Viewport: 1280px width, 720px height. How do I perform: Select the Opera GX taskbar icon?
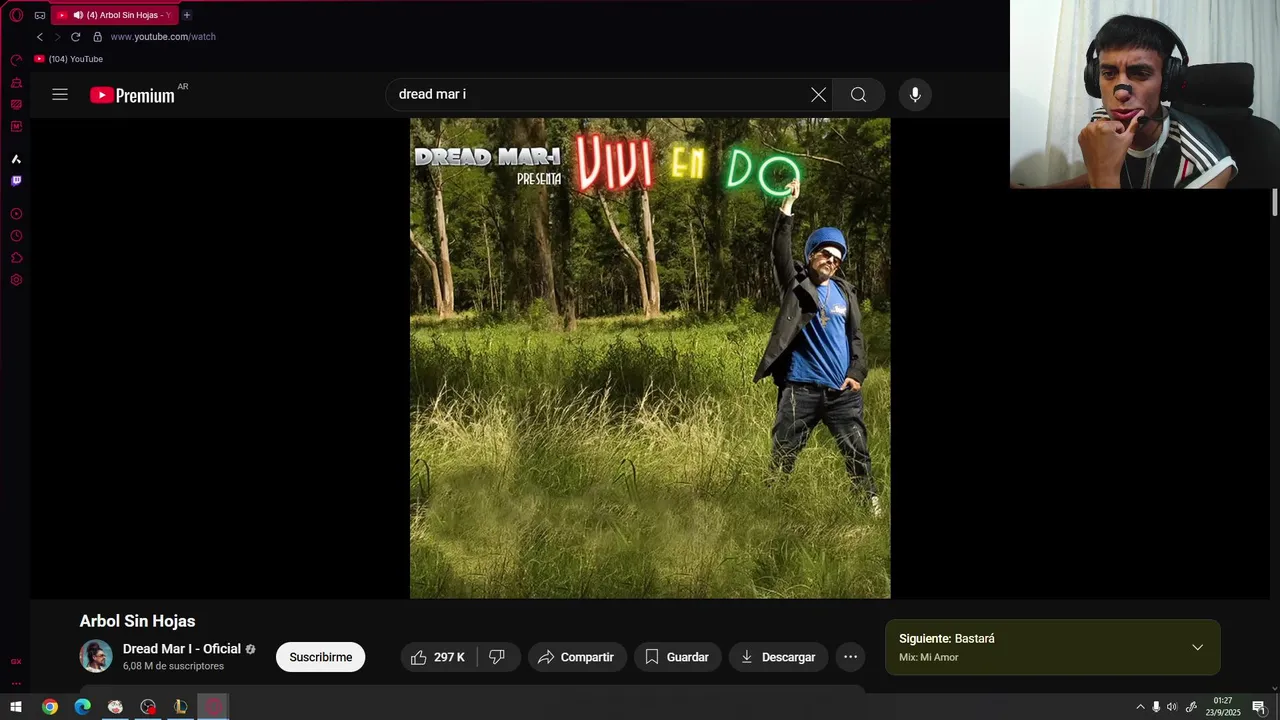click(x=213, y=707)
